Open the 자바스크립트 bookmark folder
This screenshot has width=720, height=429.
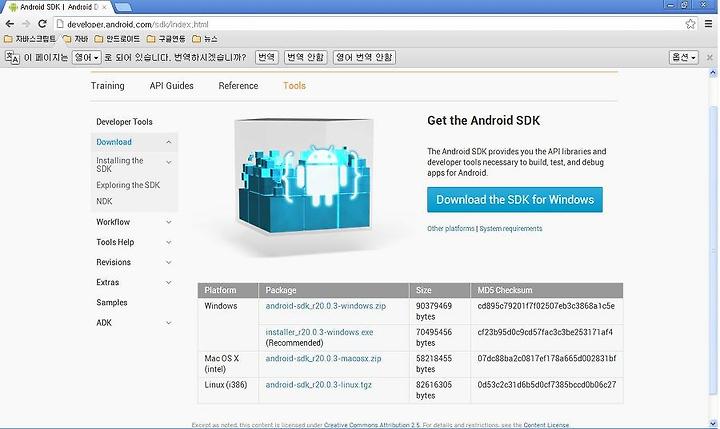30,39
